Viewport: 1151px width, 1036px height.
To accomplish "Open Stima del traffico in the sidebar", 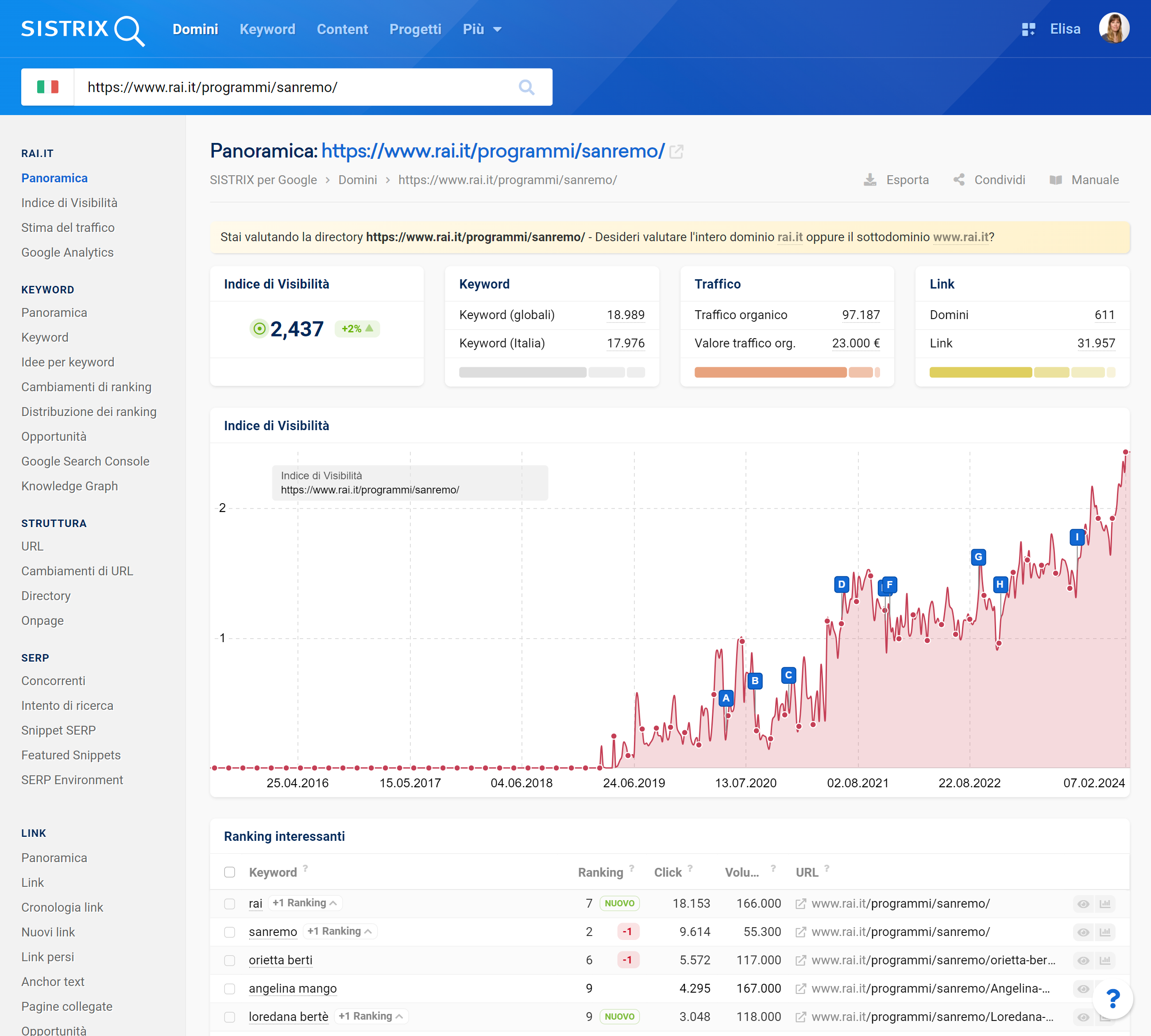I will click(68, 228).
